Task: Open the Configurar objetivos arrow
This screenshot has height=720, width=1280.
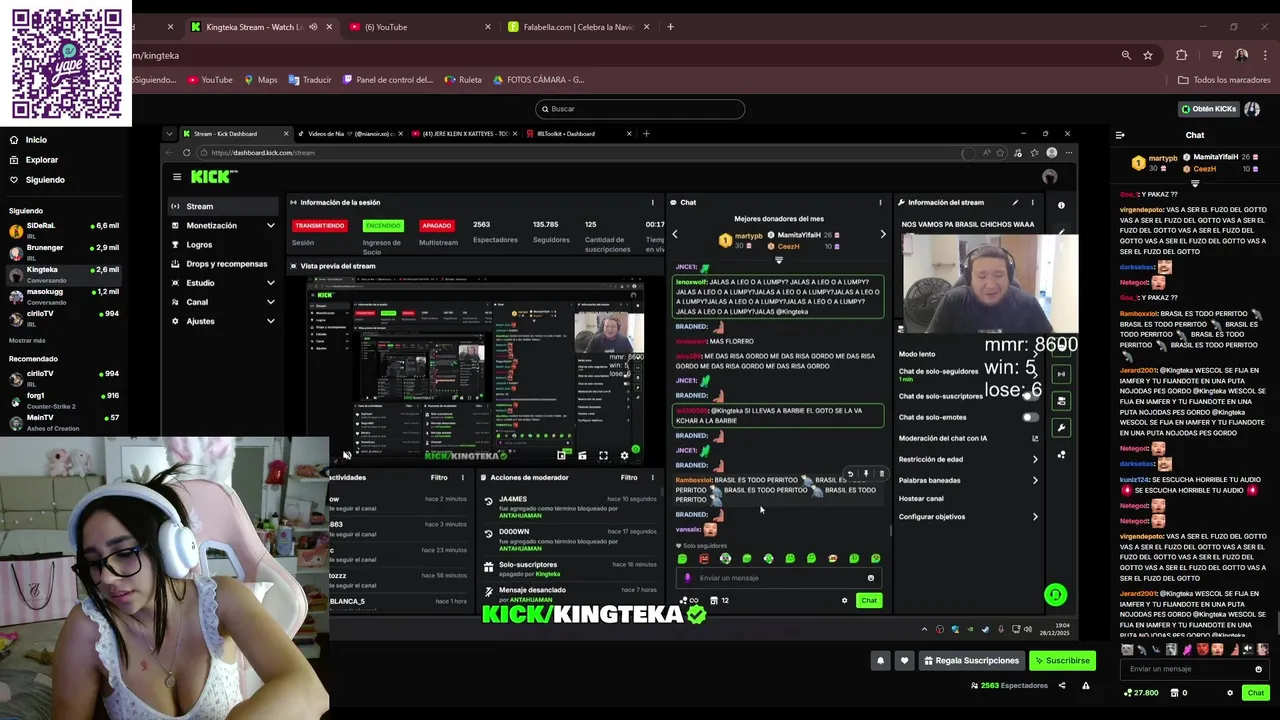Action: coord(1035,517)
